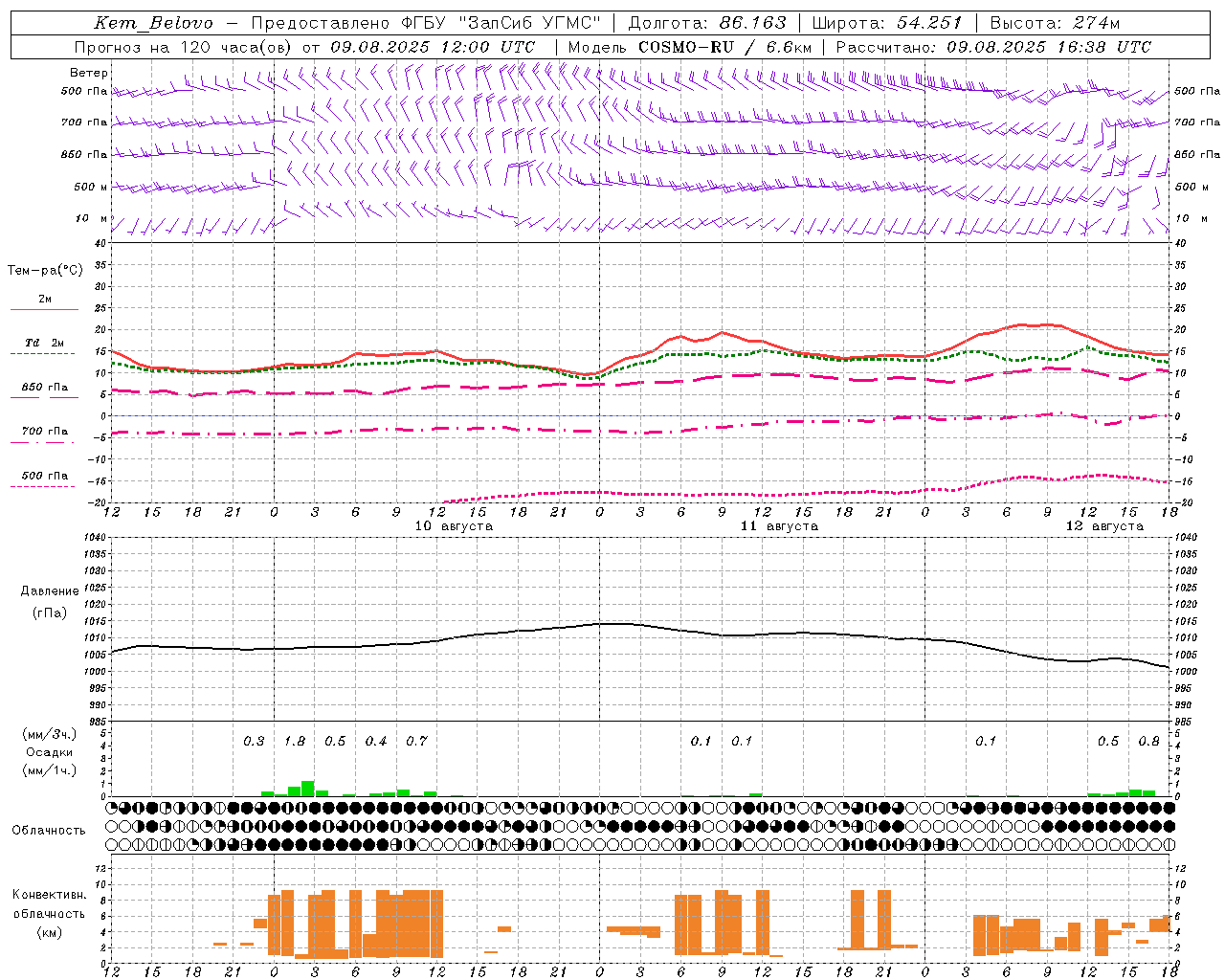Click the provider text ФГБУ "ЗапСиб УГМС"
Viewport: 1225px width, 980px height.
point(501,23)
